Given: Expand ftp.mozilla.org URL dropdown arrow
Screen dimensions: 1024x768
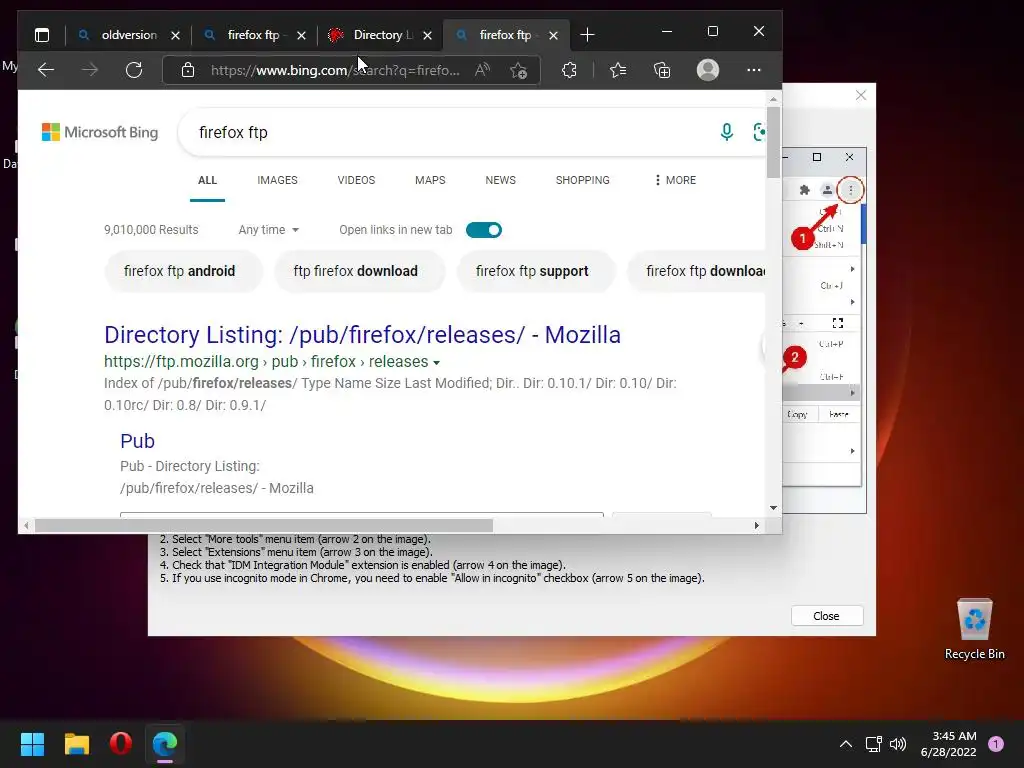Looking at the screenshot, I should (436, 362).
